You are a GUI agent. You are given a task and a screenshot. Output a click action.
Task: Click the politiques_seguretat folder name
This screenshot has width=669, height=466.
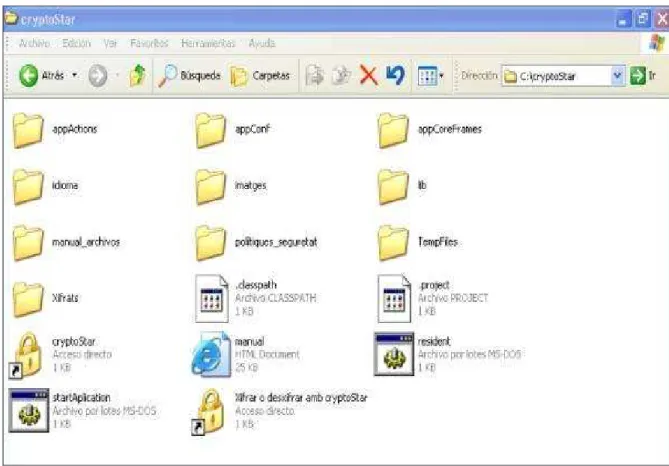[x=276, y=242]
